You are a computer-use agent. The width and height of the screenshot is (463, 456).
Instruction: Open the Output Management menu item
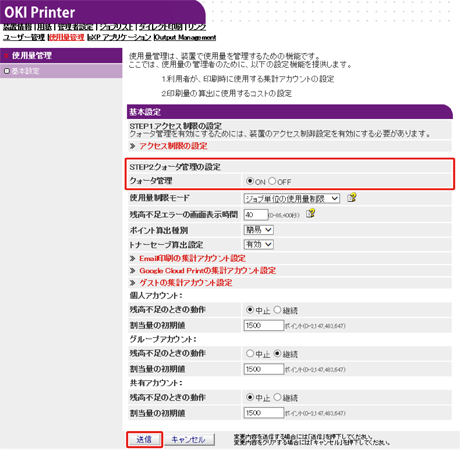(185, 37)
